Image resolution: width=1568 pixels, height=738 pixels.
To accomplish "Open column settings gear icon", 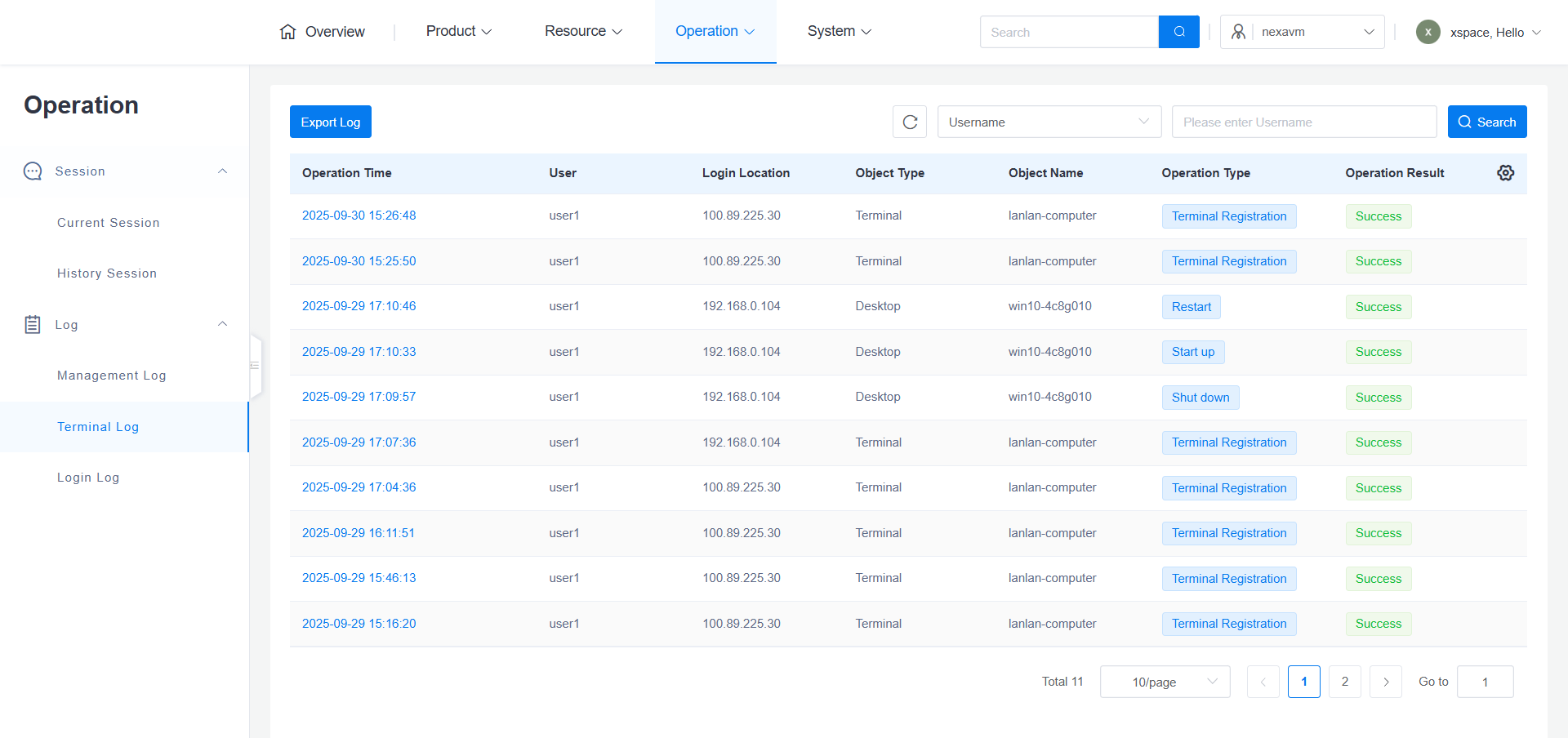I will [1505, 173].
